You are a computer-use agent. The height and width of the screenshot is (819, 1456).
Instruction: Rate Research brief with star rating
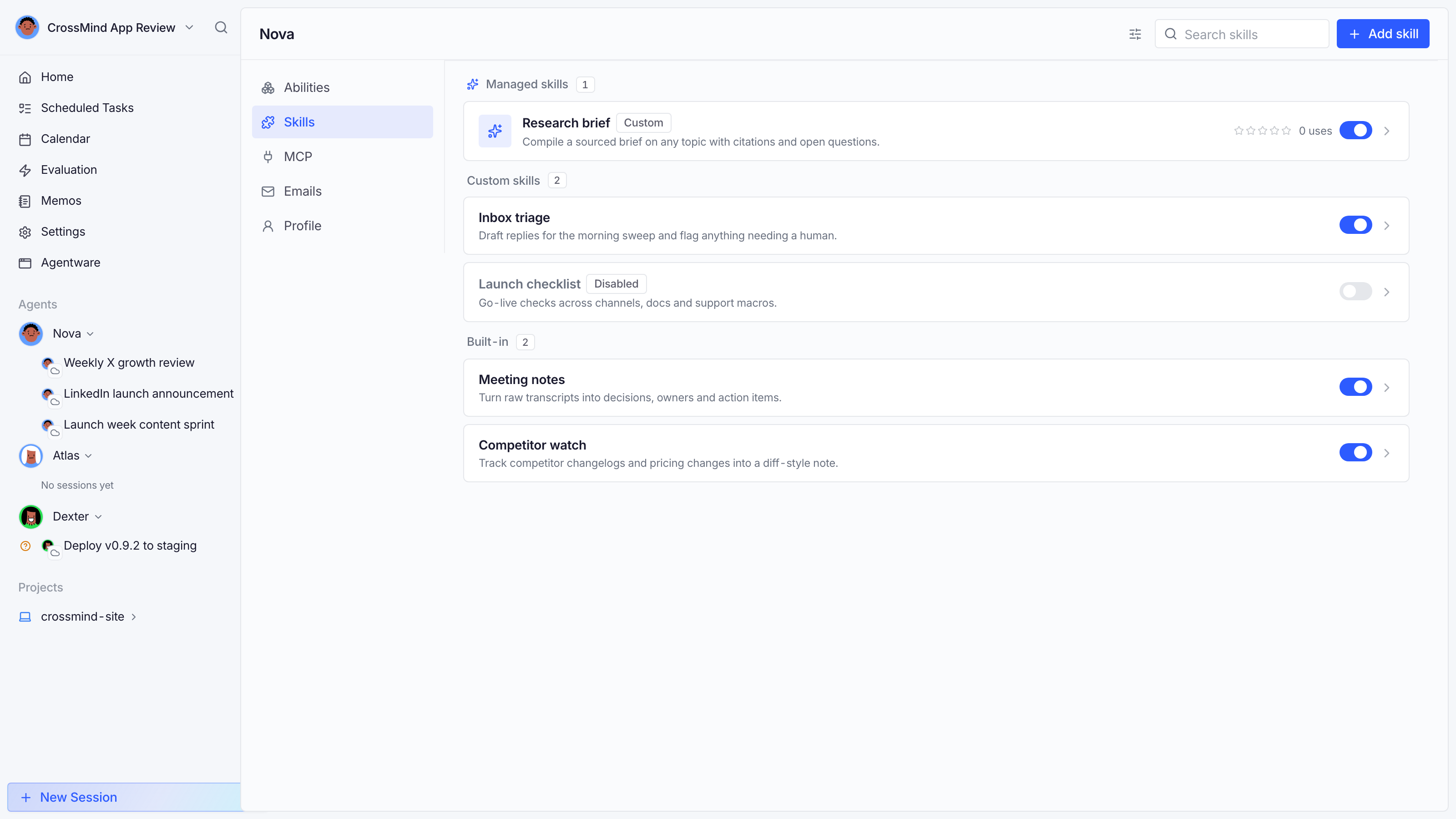click(x=1262, y=131)
